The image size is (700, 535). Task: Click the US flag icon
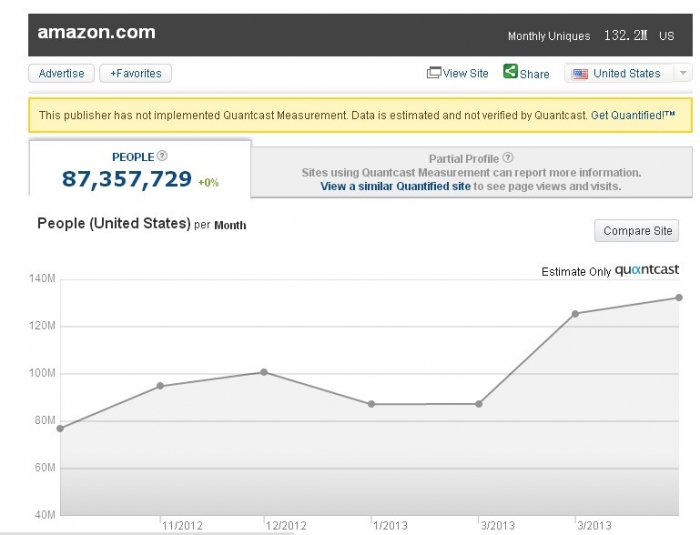(x=580, y=73)
